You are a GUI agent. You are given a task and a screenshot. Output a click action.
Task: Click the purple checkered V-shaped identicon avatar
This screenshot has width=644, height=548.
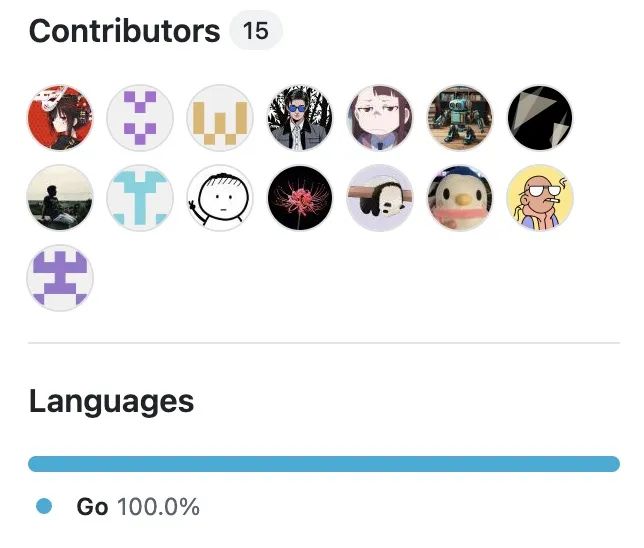click(140, 118)
